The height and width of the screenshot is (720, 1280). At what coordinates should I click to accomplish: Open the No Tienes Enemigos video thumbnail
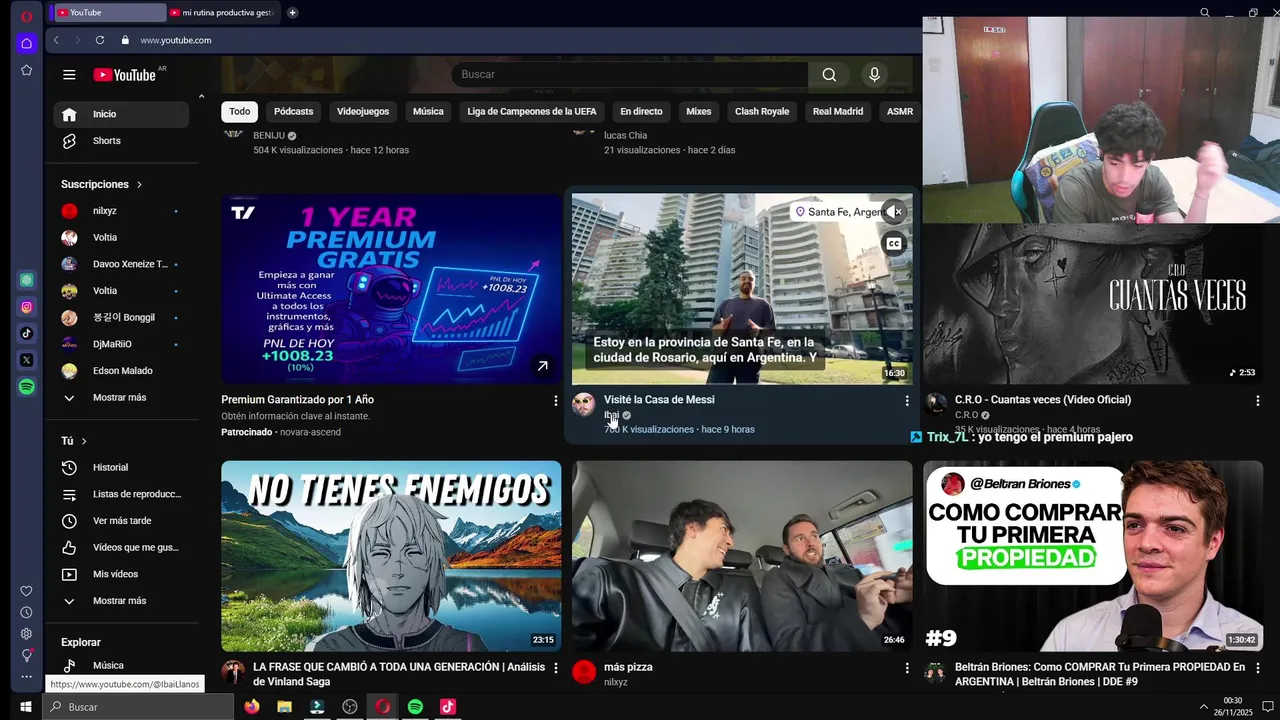pyautogui.click(x=391, y=556)
